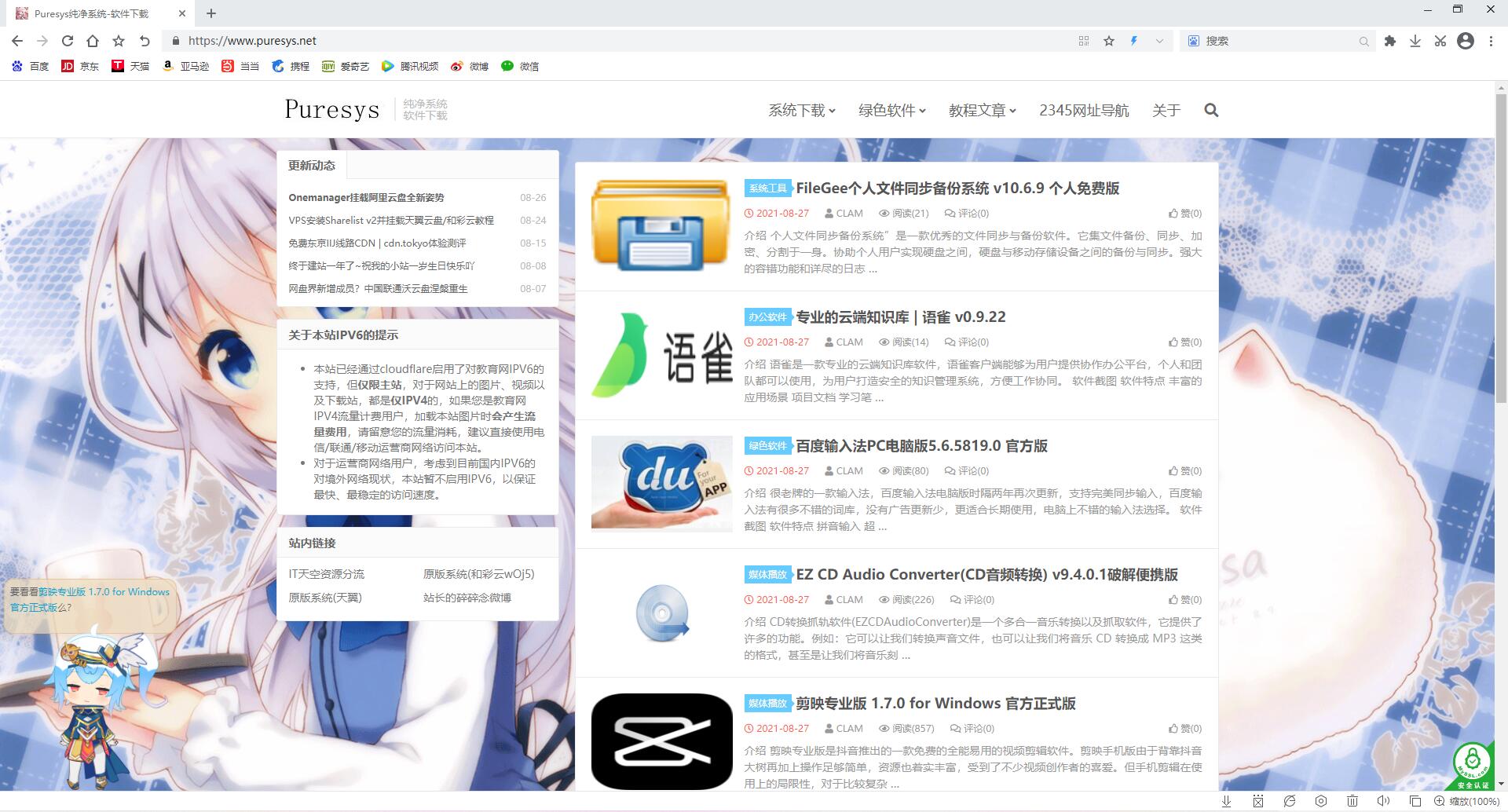
Task: Open 评论(0) on the 语雀 post
Action: click(x=967, y=342)
